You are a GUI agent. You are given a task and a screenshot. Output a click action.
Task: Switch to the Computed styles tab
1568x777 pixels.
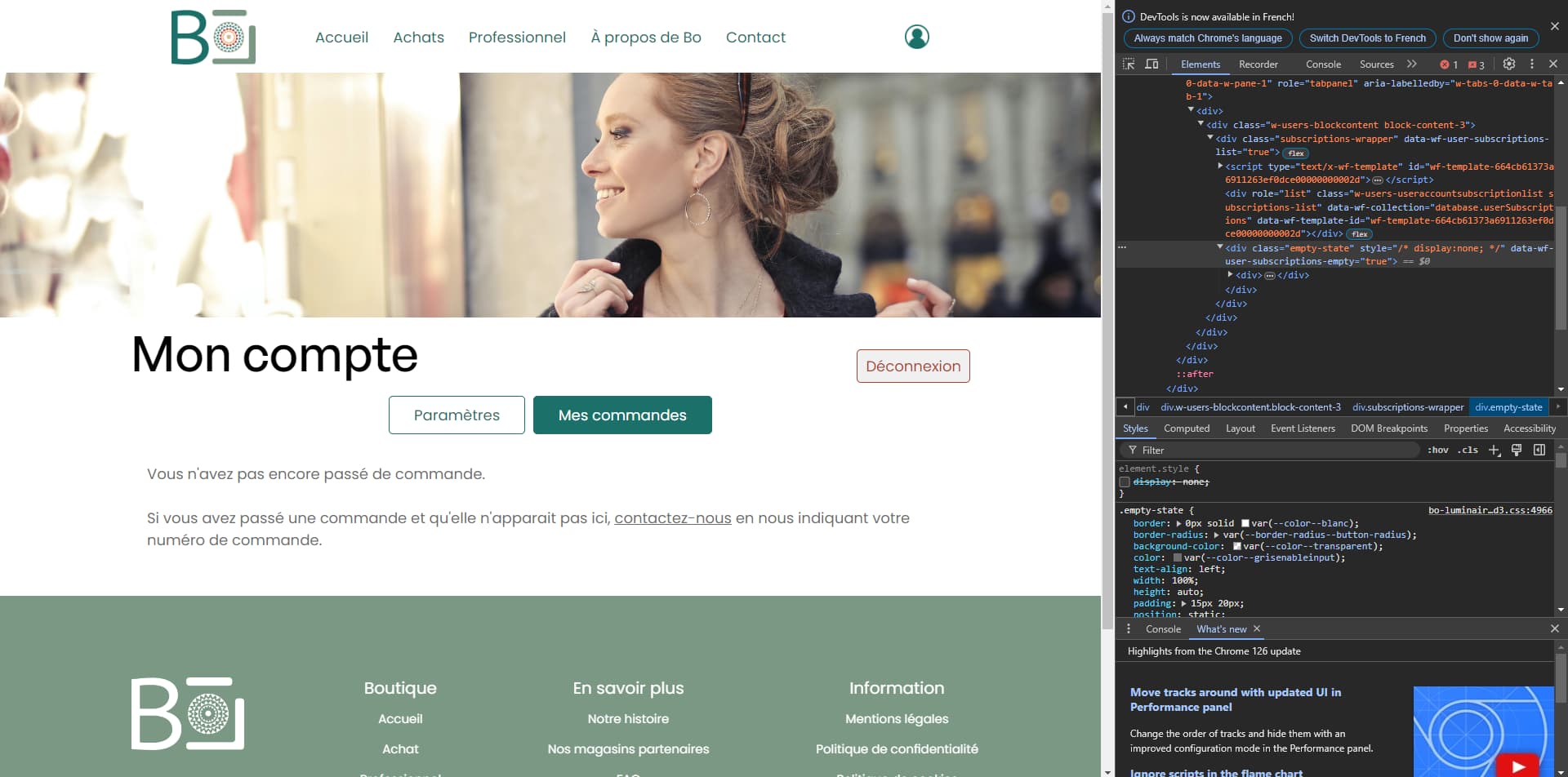pyautogui.click(x=1187, y=428)
